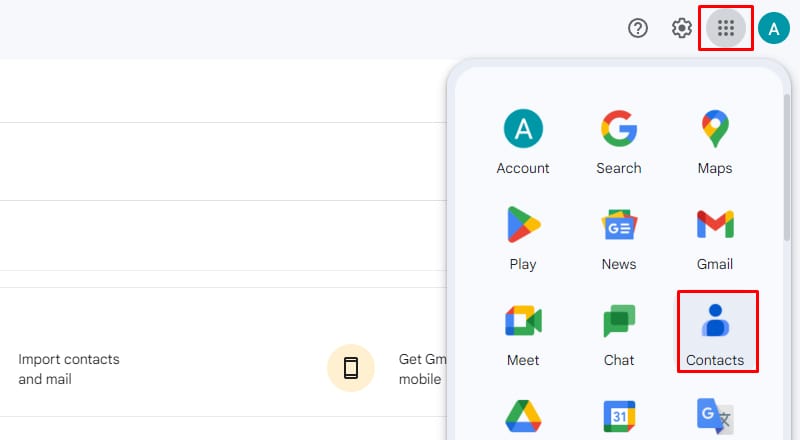Click the apps panel scrollbar
Viewport: 800px width, 440px height.
click(x=787, y=167)
